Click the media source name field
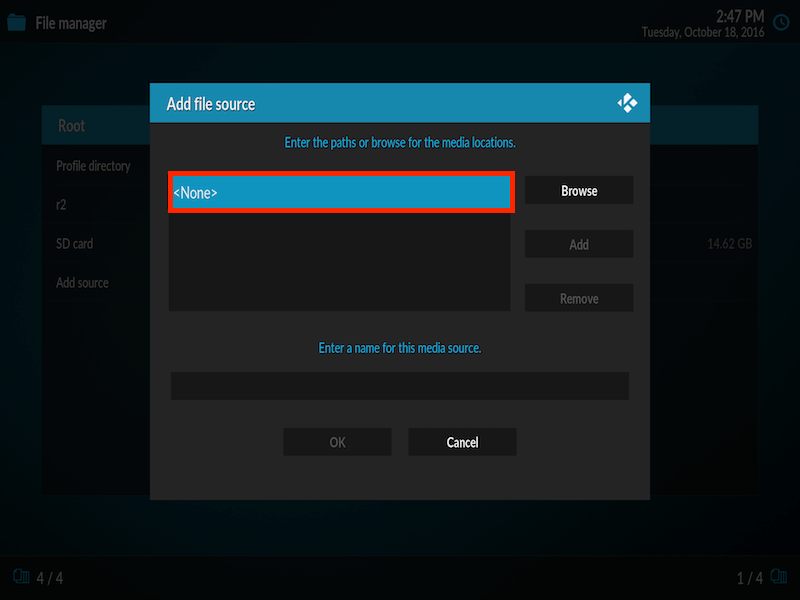Viewport: 800px width, 600px height. [x=399, y=386]
